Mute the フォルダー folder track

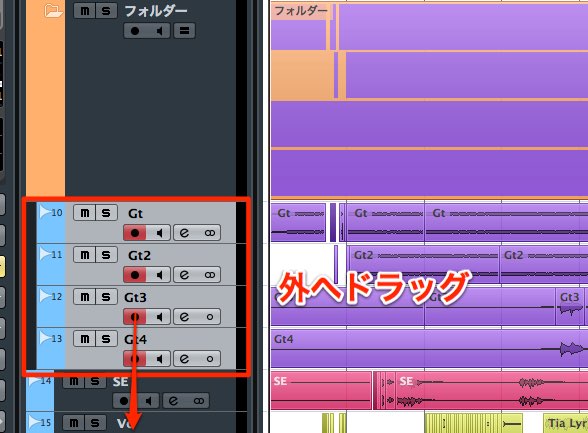pyautogui.click(x=85, y=11)
